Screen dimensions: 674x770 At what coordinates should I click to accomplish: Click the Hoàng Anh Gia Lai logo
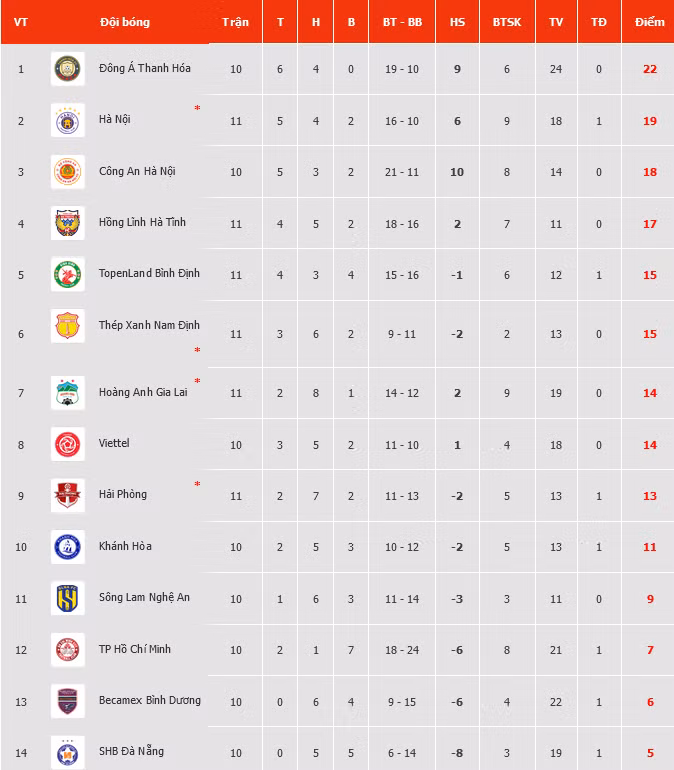pos(68,393)
